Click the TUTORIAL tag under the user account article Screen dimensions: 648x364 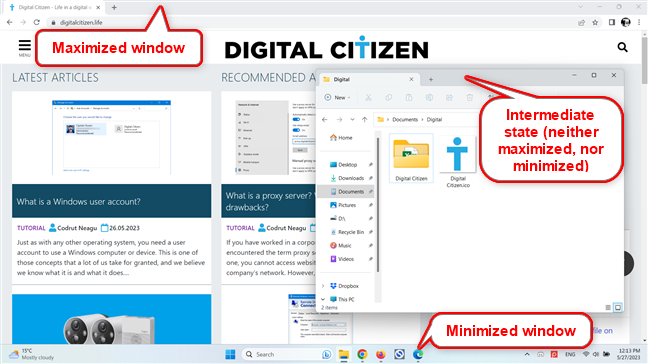coord(31,228)
